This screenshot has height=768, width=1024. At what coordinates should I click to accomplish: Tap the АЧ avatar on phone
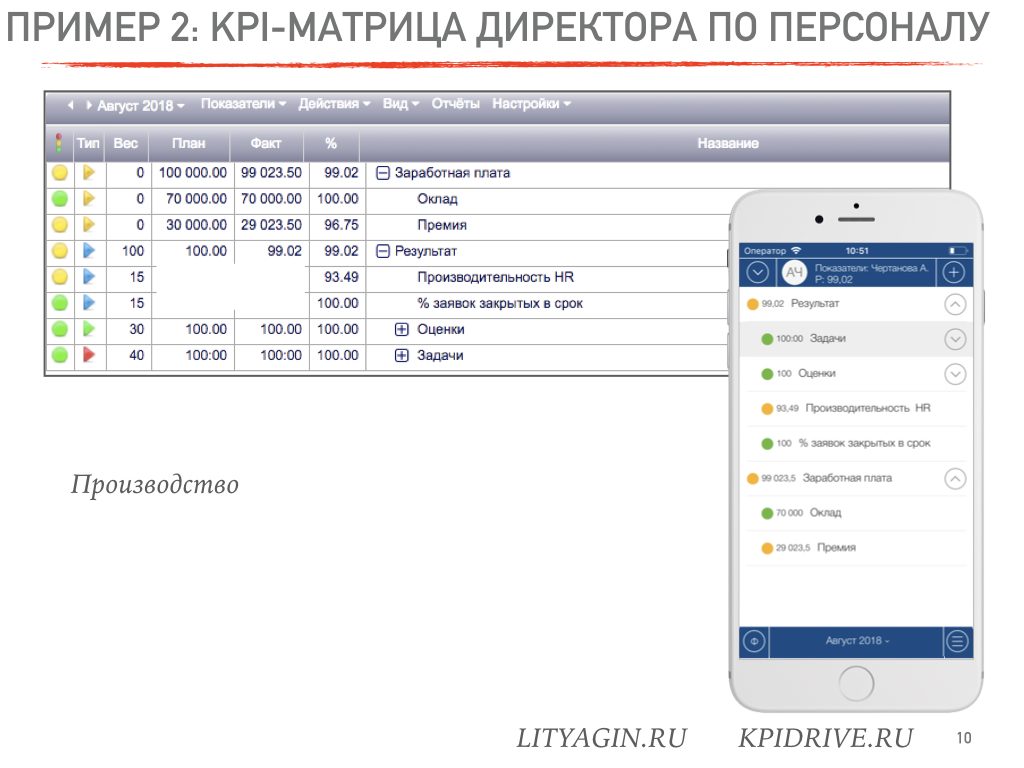(x=794, y=272)
